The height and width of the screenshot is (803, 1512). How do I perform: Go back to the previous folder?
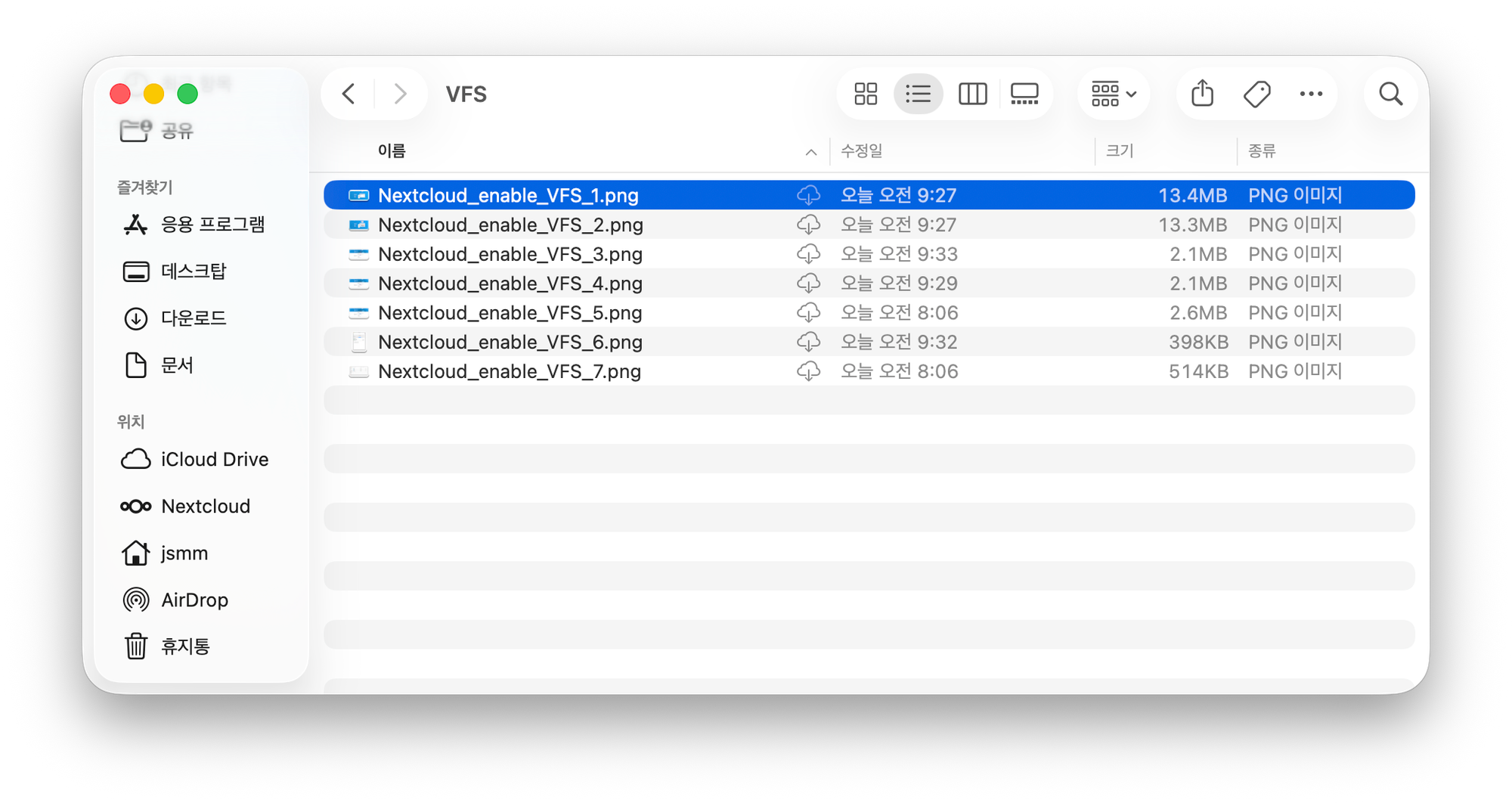coord(349,95)
